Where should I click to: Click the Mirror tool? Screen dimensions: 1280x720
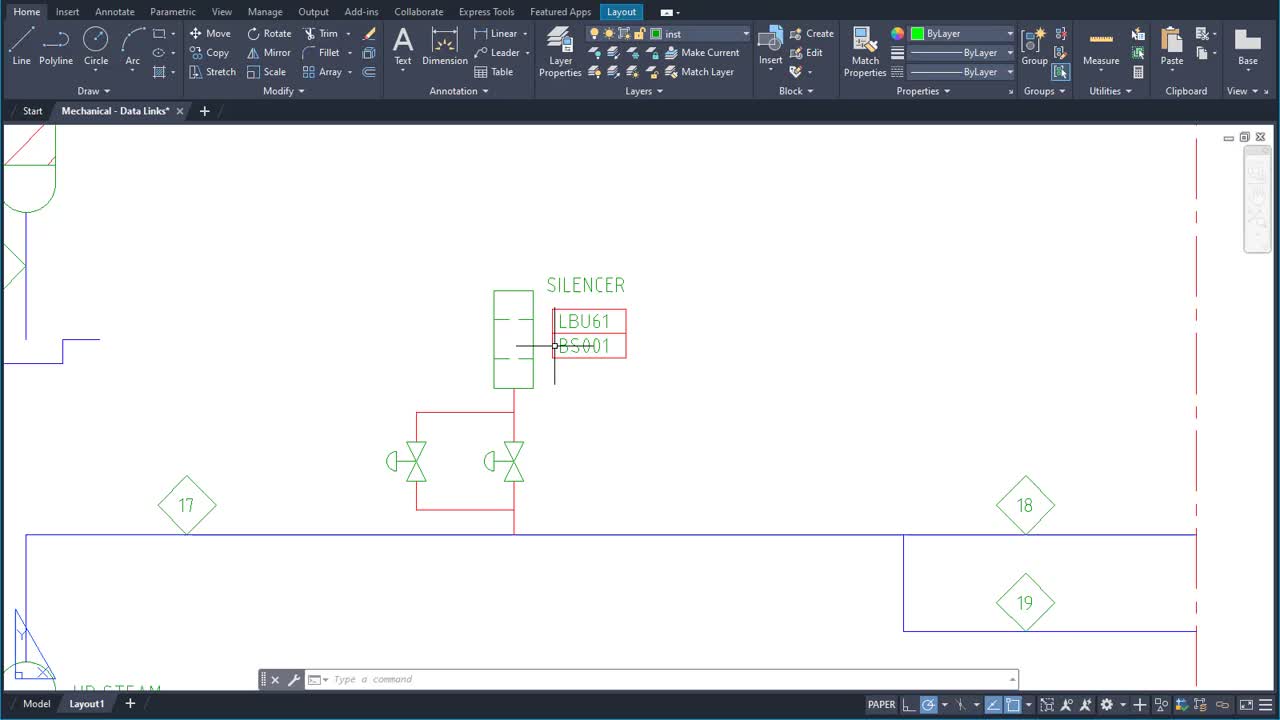[269, 52]
